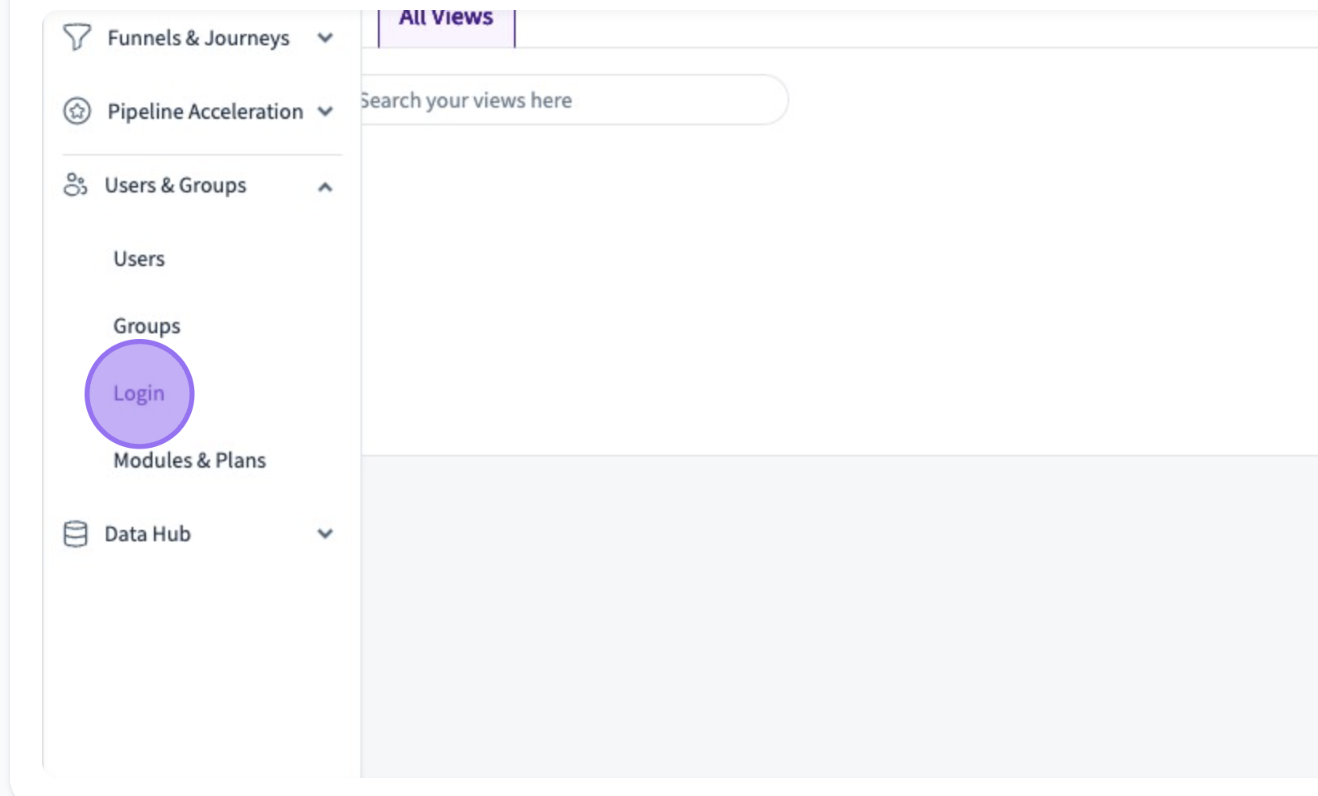
Task: Select the Pipeline Acceleration menu label
Action: (x=206, y=112)
